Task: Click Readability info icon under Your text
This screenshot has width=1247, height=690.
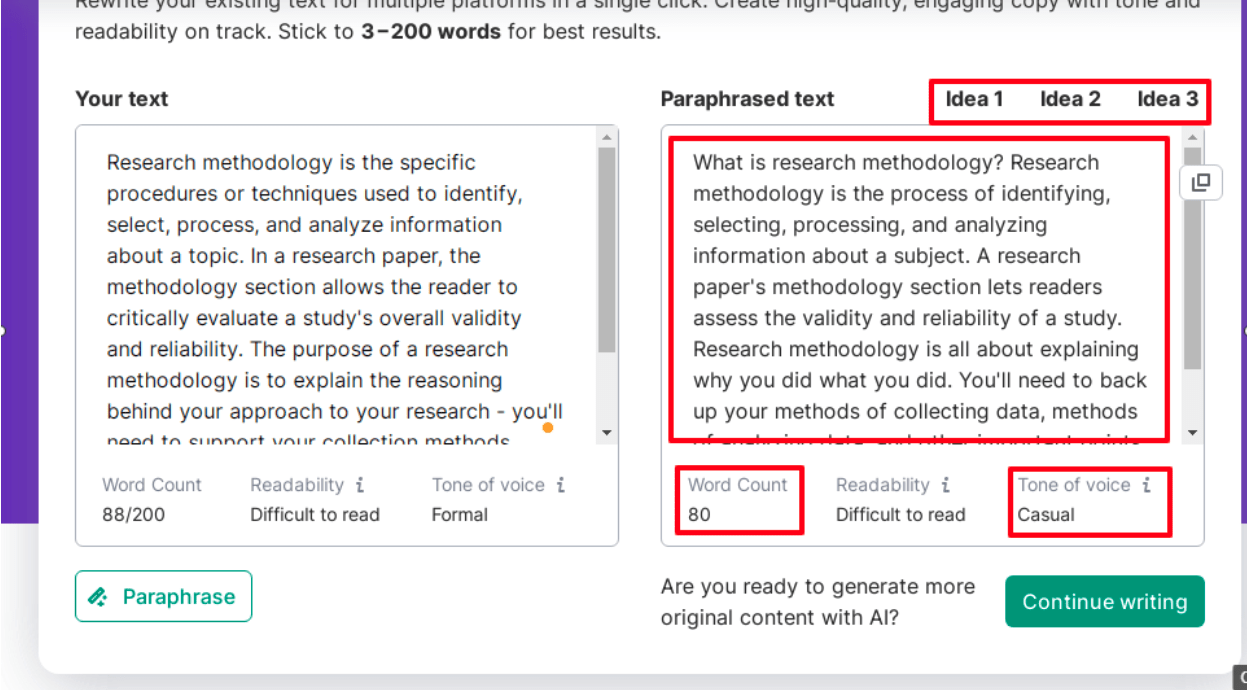Action: point(360,485)
